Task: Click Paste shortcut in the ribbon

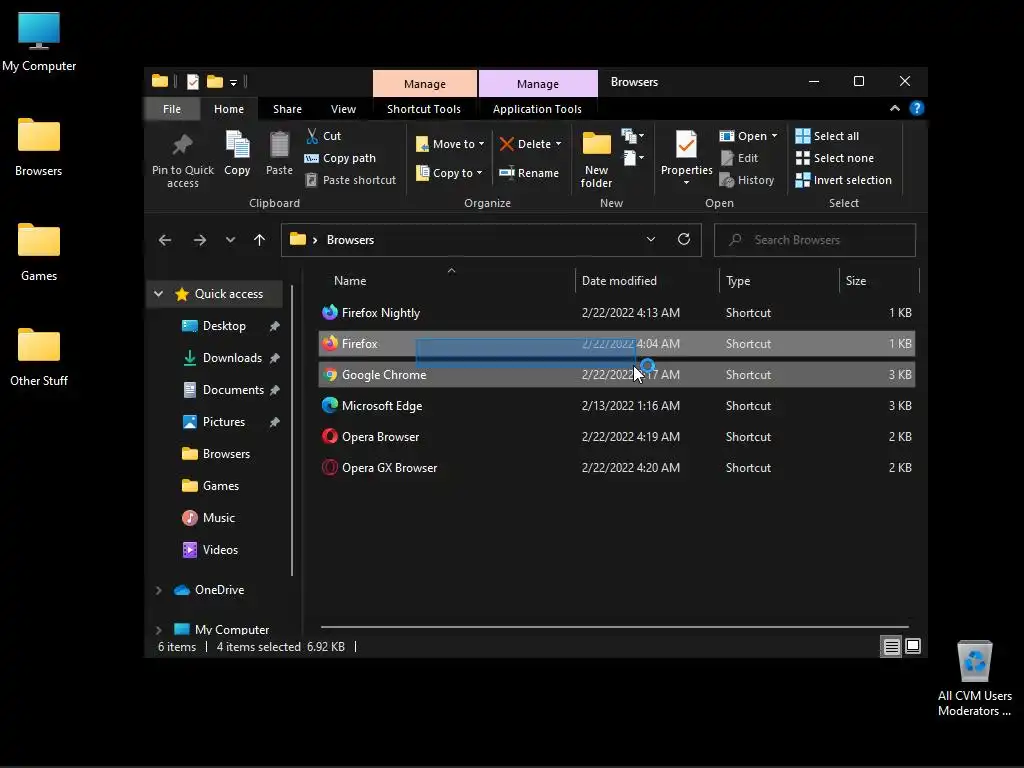Action: coord(351,180)
